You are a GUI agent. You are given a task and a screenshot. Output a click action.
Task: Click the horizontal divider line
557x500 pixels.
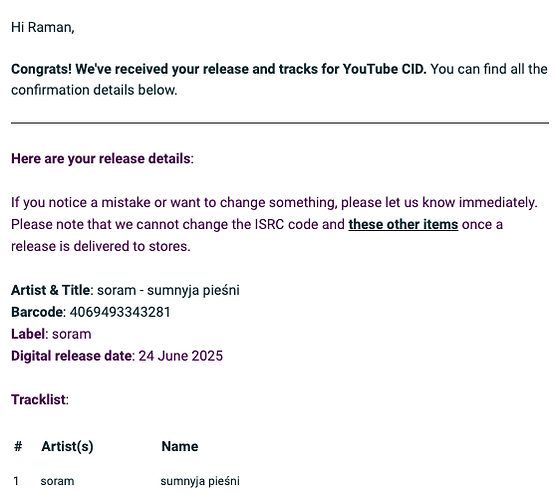click(x=280, y=123)
